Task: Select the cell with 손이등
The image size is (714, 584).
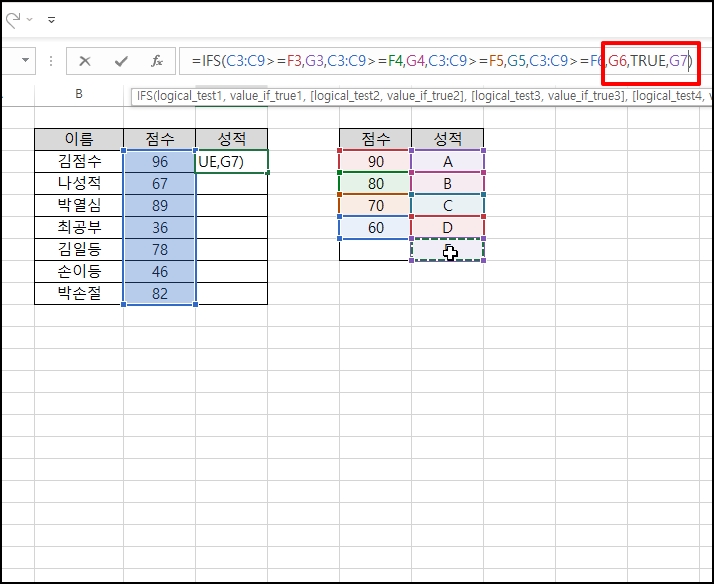Action: point(79,271)
